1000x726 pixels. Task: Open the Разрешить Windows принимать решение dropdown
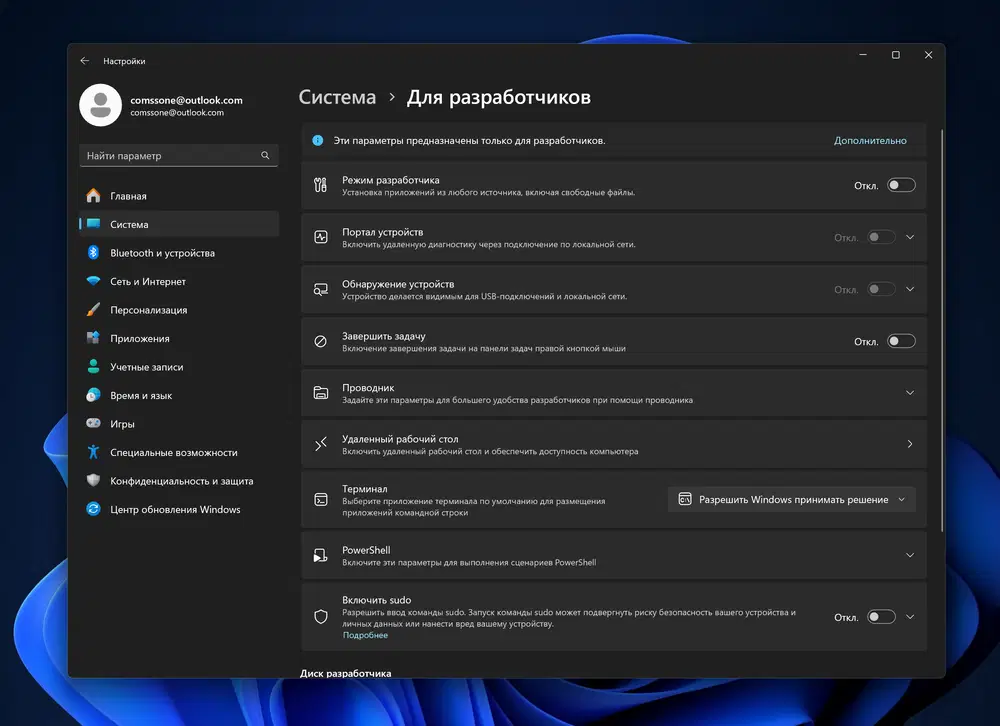[791, 500]
